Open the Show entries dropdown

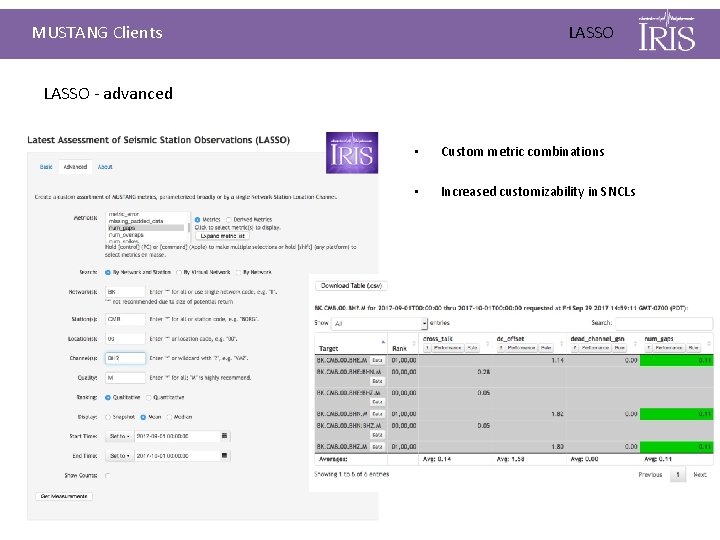(380, 323)
